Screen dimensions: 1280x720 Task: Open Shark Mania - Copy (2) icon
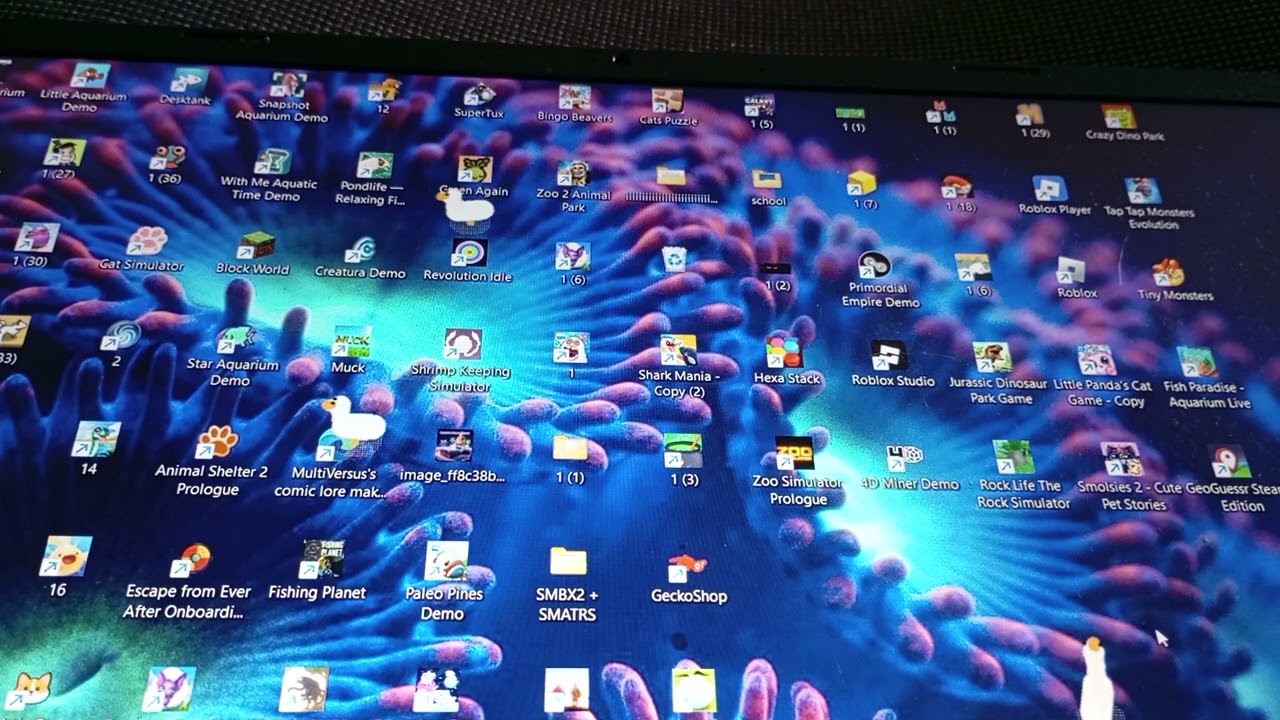click(678, 351)
